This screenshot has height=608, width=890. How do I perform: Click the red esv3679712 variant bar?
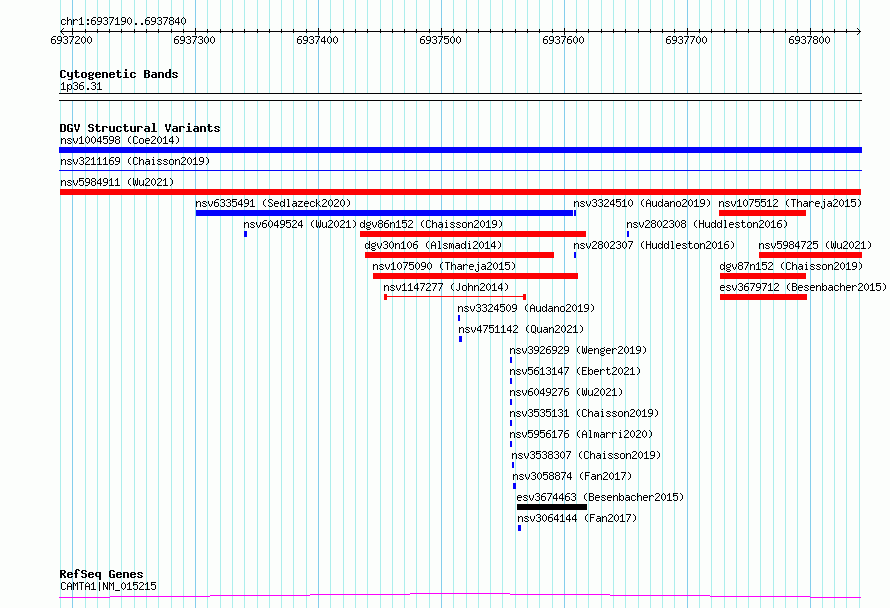pyautogui.click(x=763, y=297)
